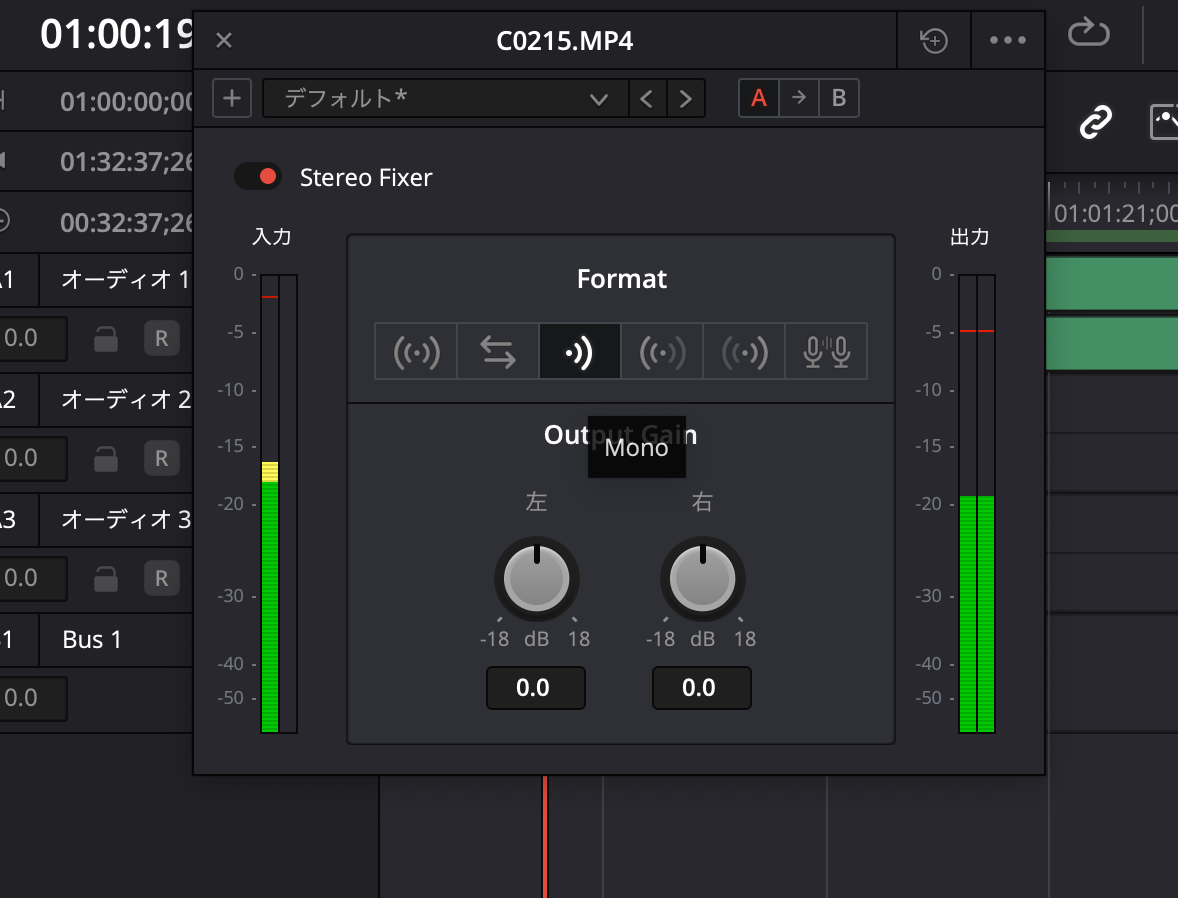
Task: Disable the Stereo Fixer toggle switch
Action: (258, 177)
